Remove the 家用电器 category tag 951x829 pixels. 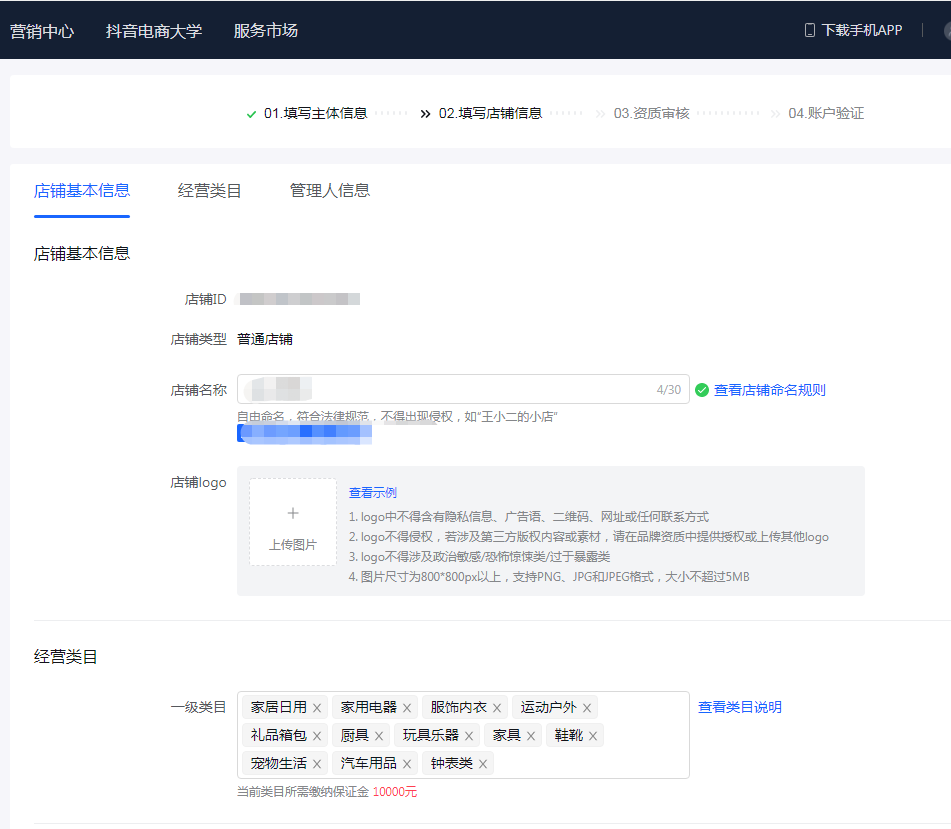407,708
